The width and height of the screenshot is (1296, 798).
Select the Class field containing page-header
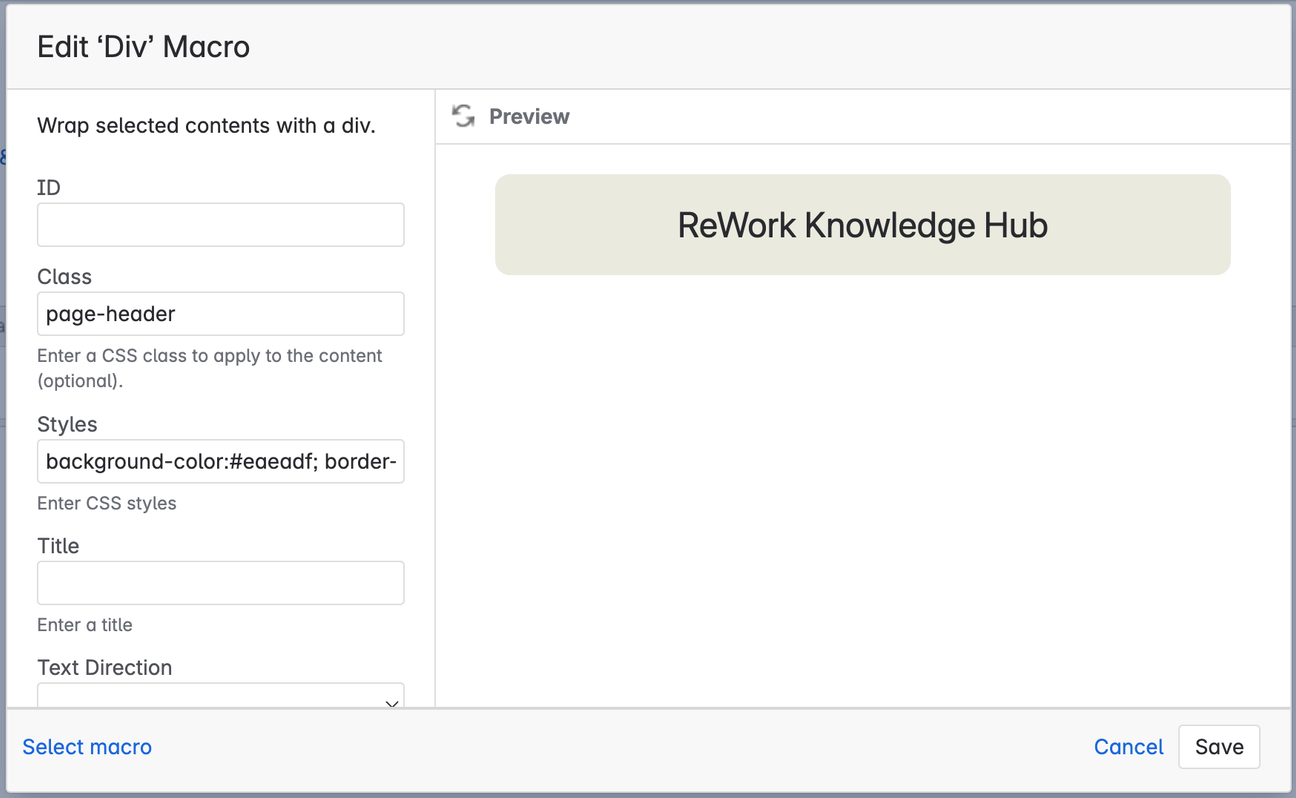(220, 313)
